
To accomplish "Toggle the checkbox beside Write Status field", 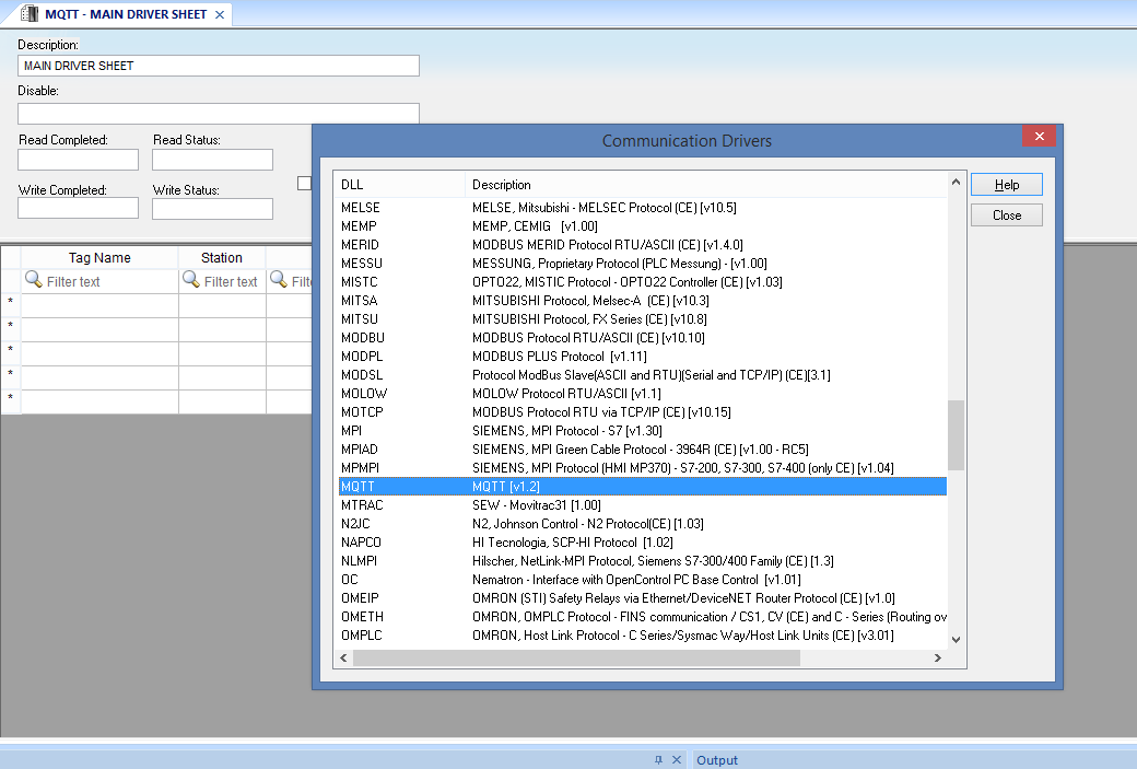I will (305, 183).
